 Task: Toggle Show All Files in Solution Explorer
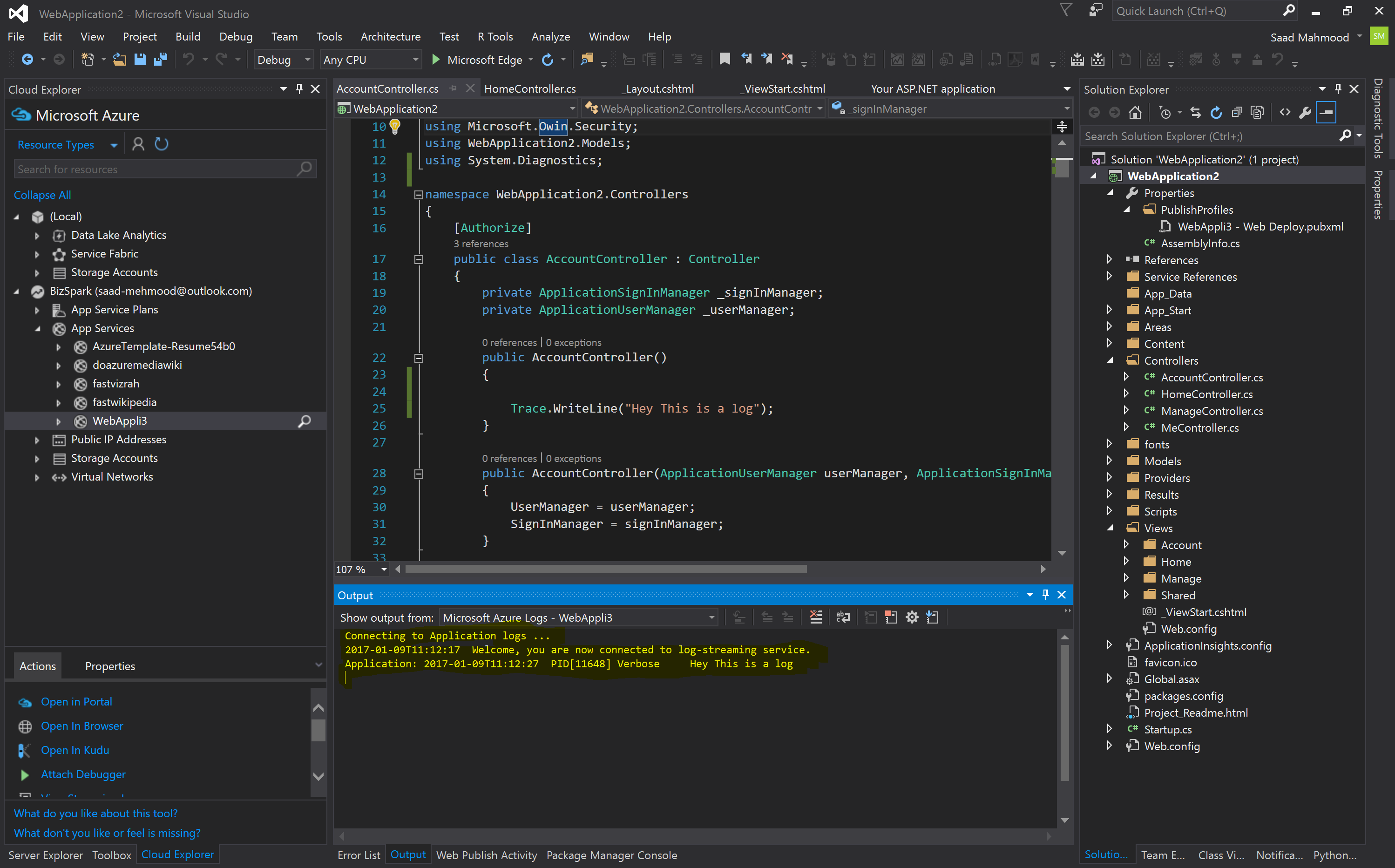[x=1257, y=113]
